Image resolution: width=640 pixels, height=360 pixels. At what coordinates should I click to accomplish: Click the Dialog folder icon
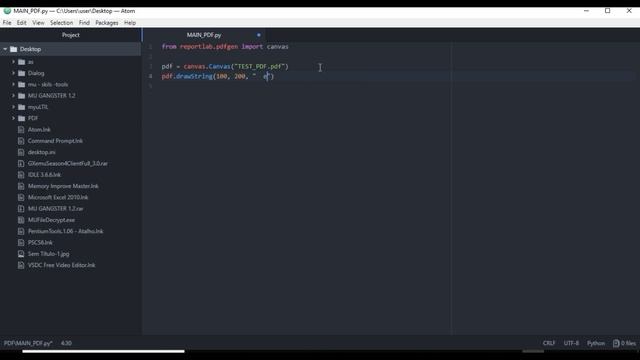22,73
